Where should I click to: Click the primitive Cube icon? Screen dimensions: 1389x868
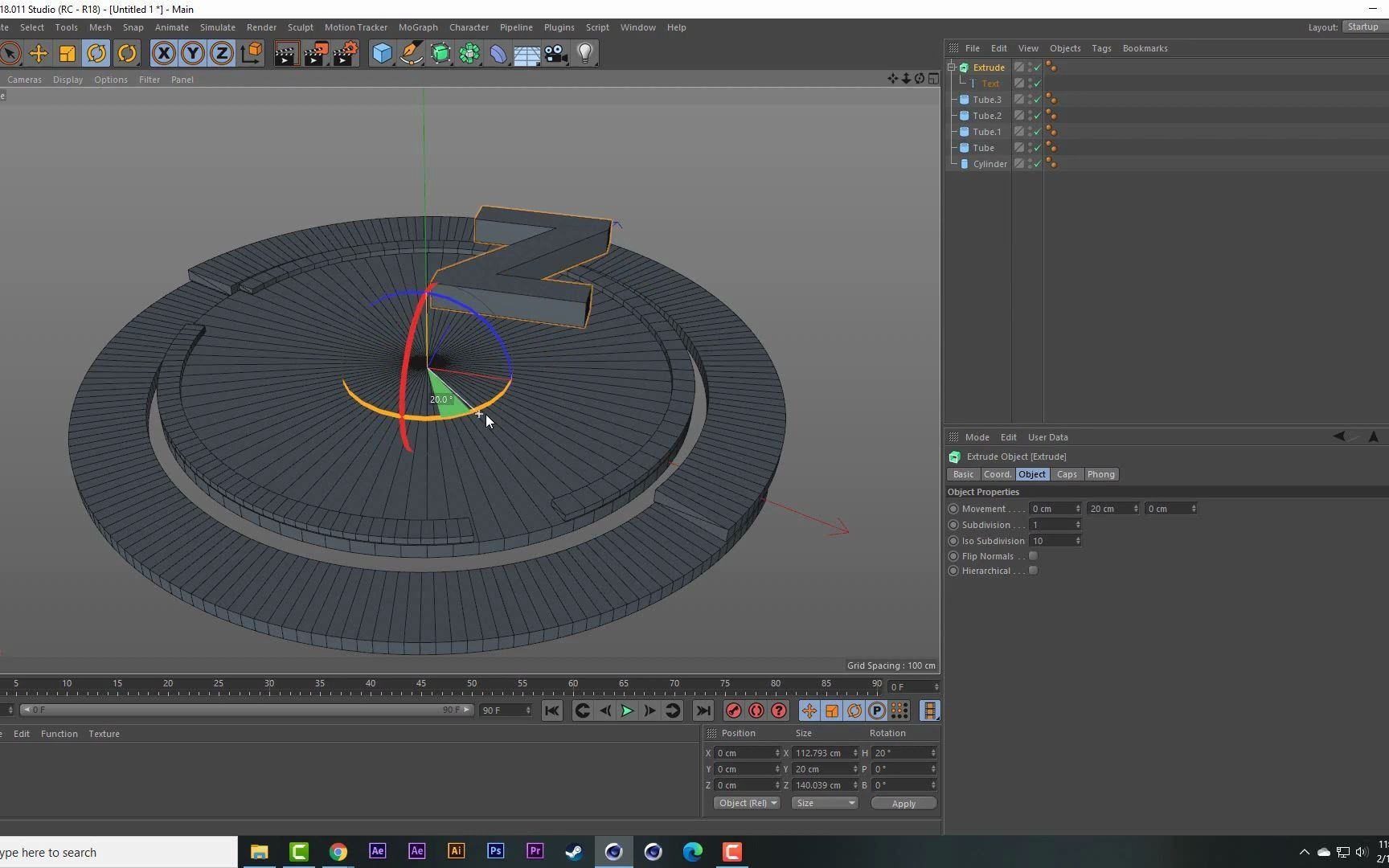(382, 53)
